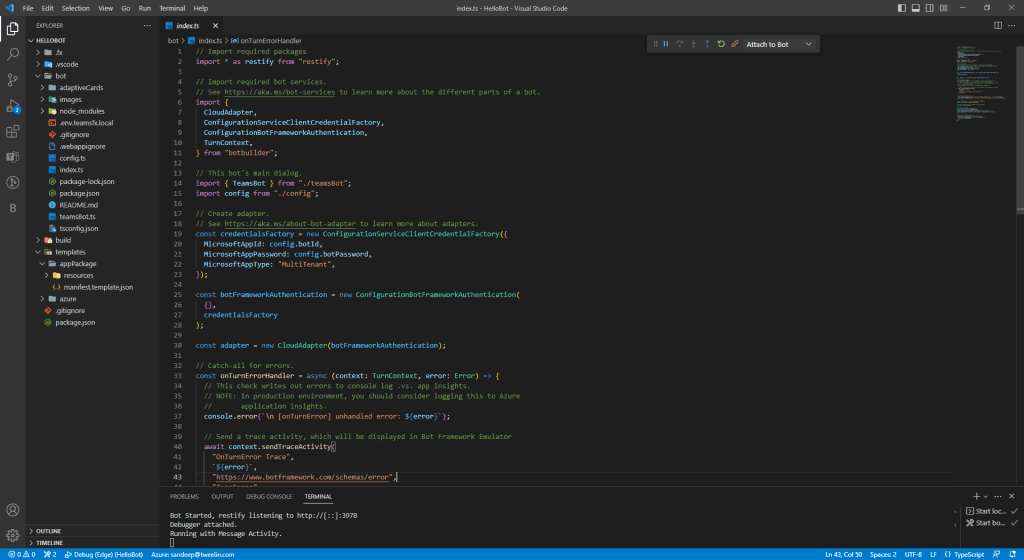Open the Edit menu

coord(48,8)
